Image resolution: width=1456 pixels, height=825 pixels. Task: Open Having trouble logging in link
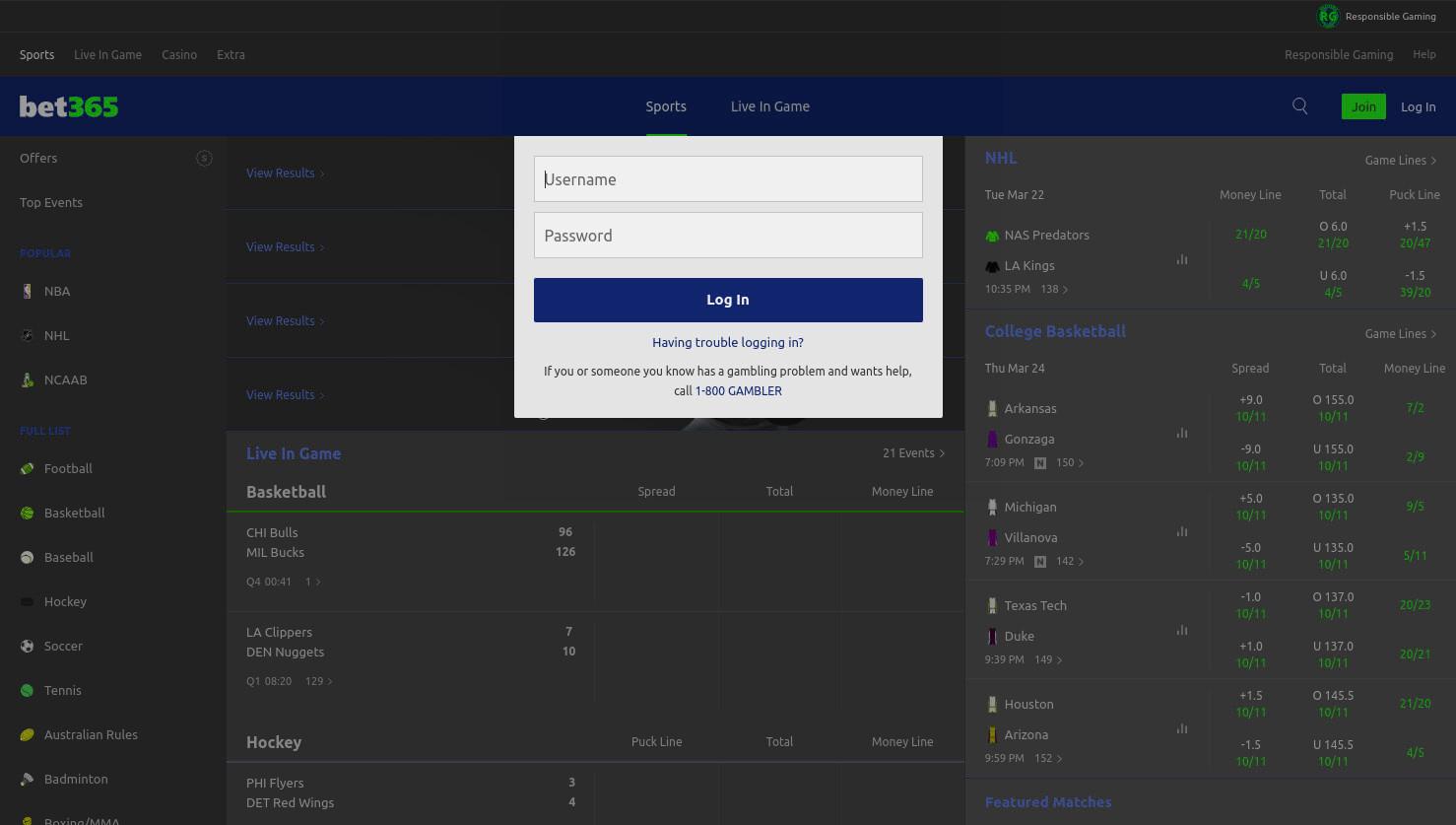728,342
